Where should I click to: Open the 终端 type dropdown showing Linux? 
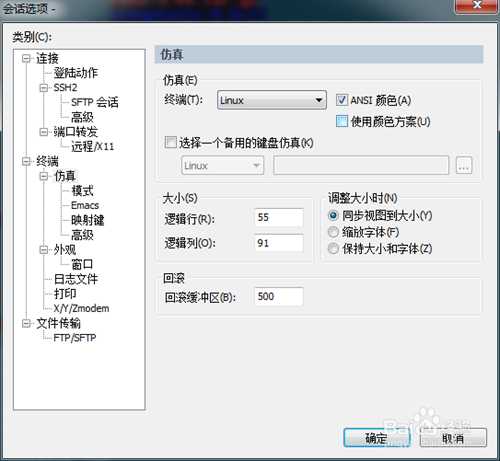coord(272,100)
